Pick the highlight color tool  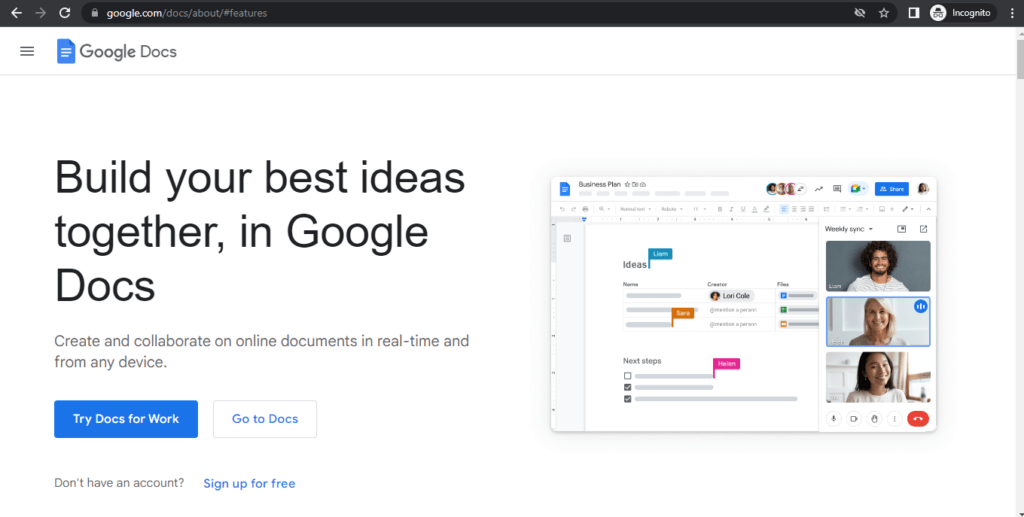766,209
